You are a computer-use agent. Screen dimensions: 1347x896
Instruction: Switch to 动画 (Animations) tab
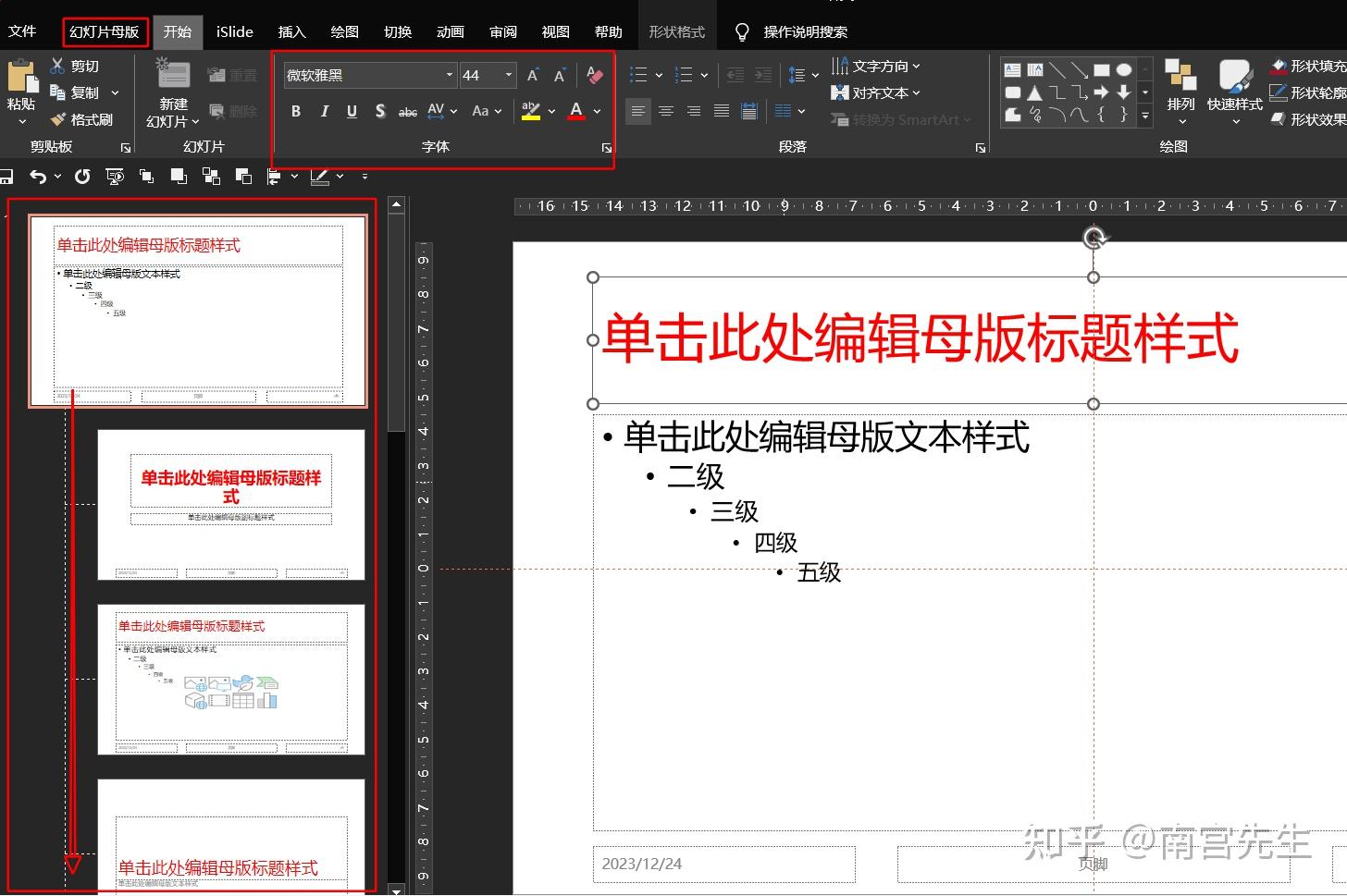(451, 31)
